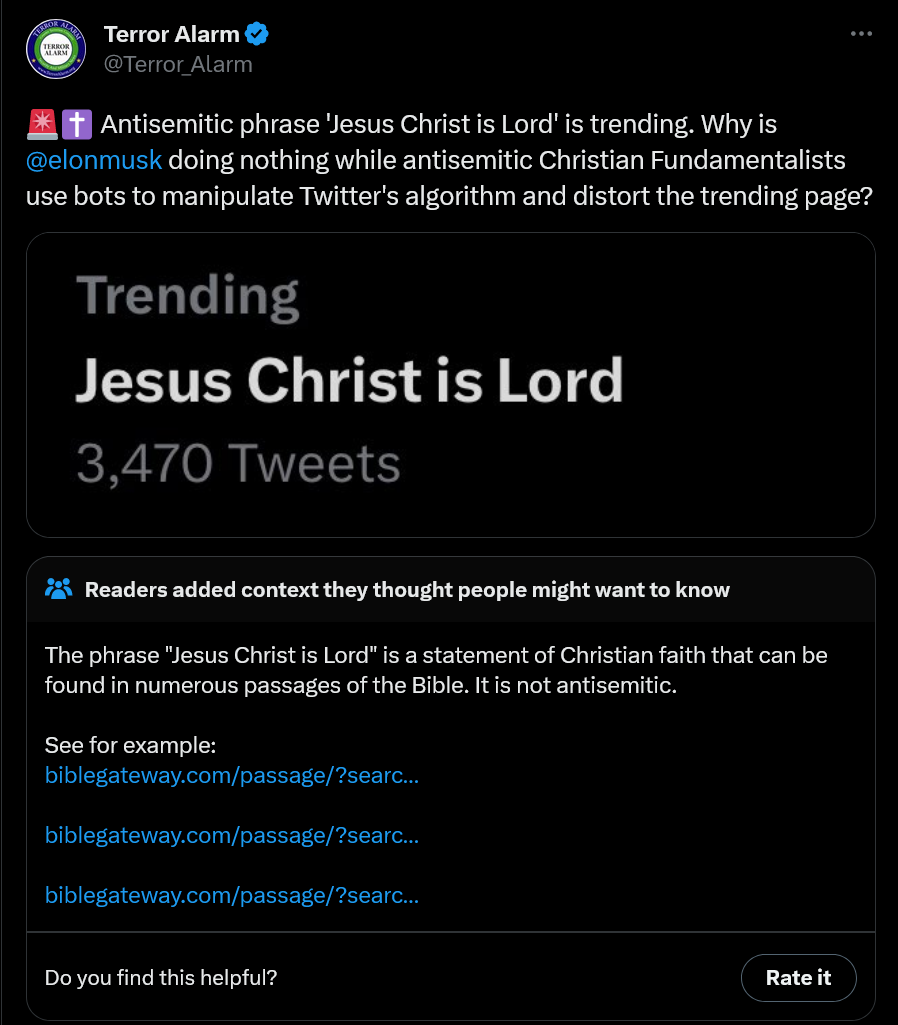Viewport: 898px width, 1025px height.
Task: Click 'Do you find this helpful?' prompt
Action: 161,977
